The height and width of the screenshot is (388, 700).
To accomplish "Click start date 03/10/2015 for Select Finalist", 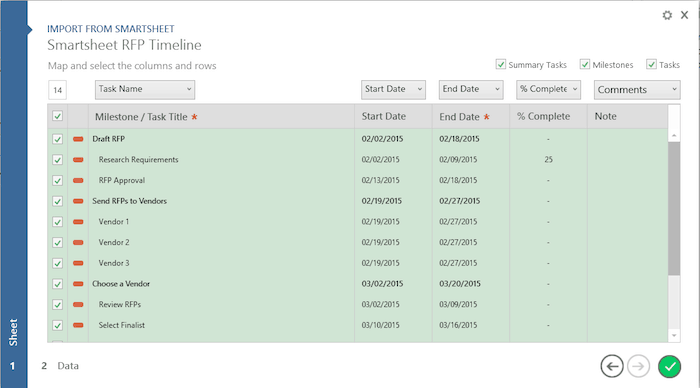I will 380,325.
